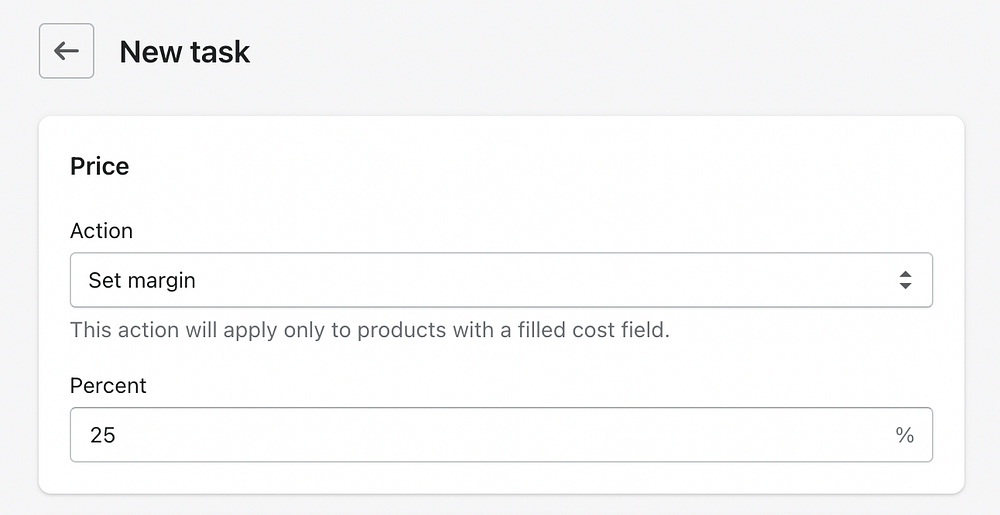
Task: Open the Action dropdown
Action: [x=500, y=280]
